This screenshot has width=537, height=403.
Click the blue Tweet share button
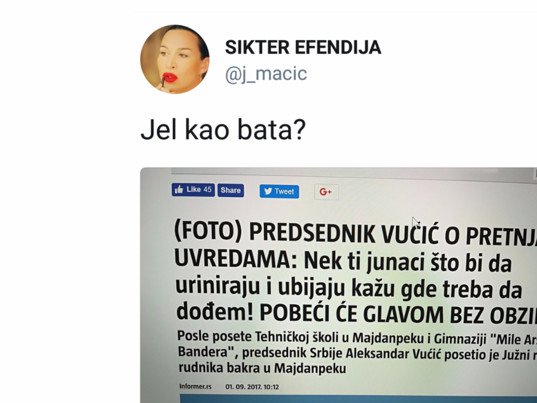pos(279,191)
